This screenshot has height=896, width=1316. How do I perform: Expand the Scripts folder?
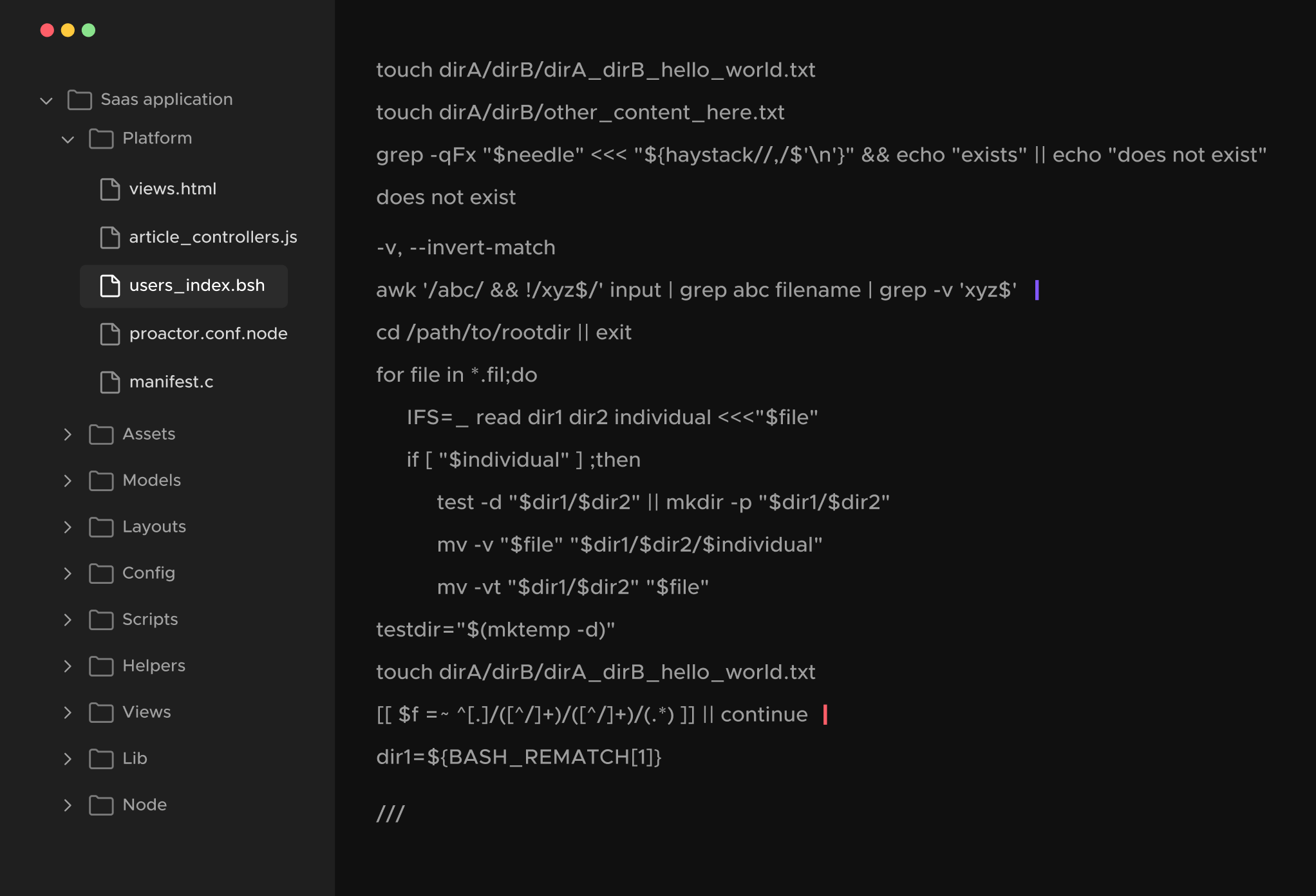[x=68, y=619]
